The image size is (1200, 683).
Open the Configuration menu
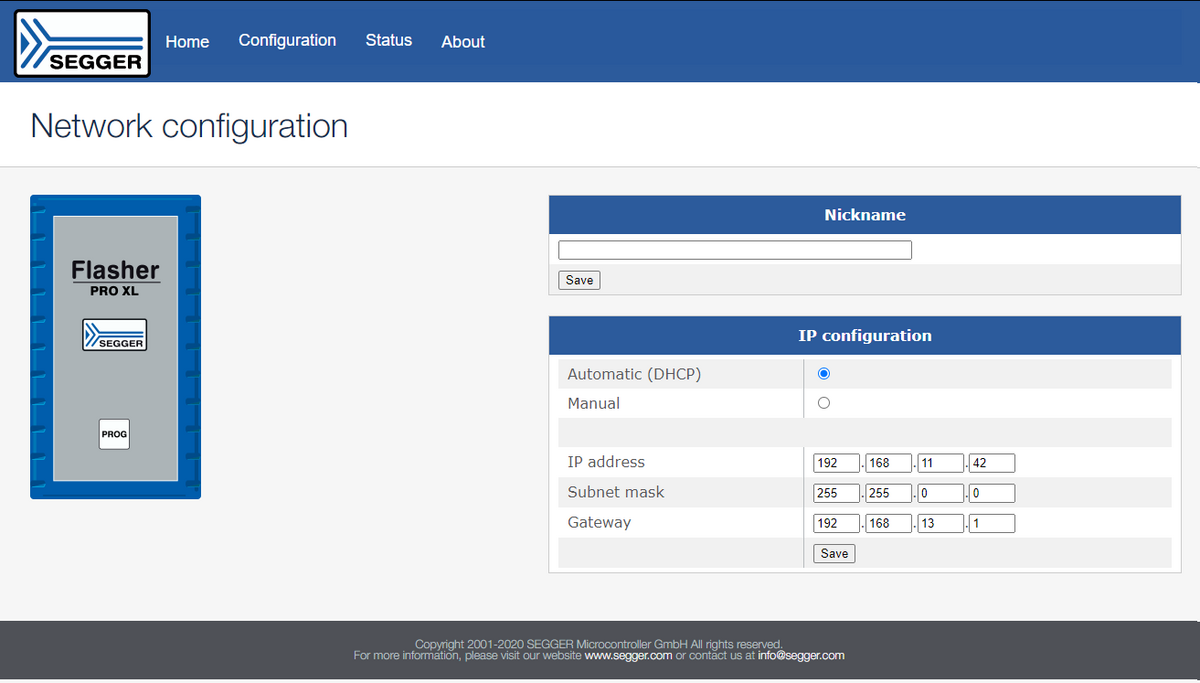pos(287,40)
